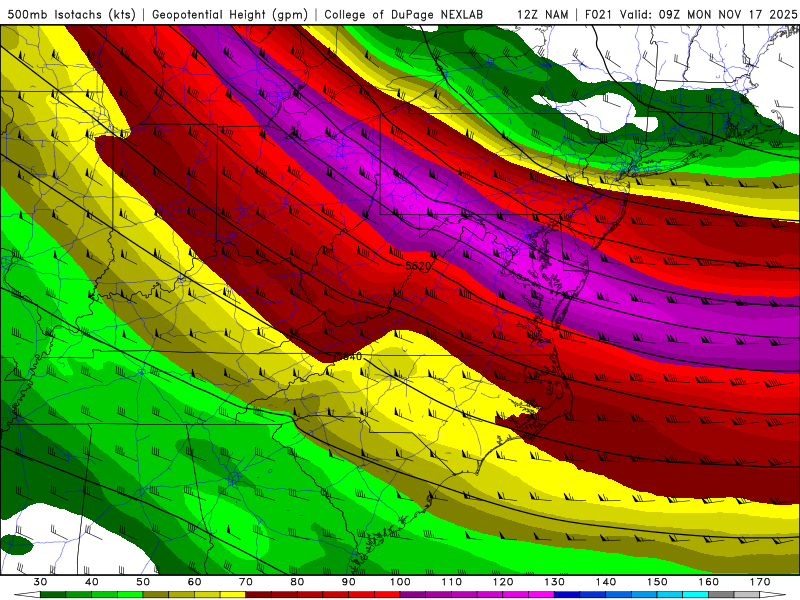This screenshot has height=600, width=800.
Task: Click the 5640 height contour label
Action: (348, 356)
